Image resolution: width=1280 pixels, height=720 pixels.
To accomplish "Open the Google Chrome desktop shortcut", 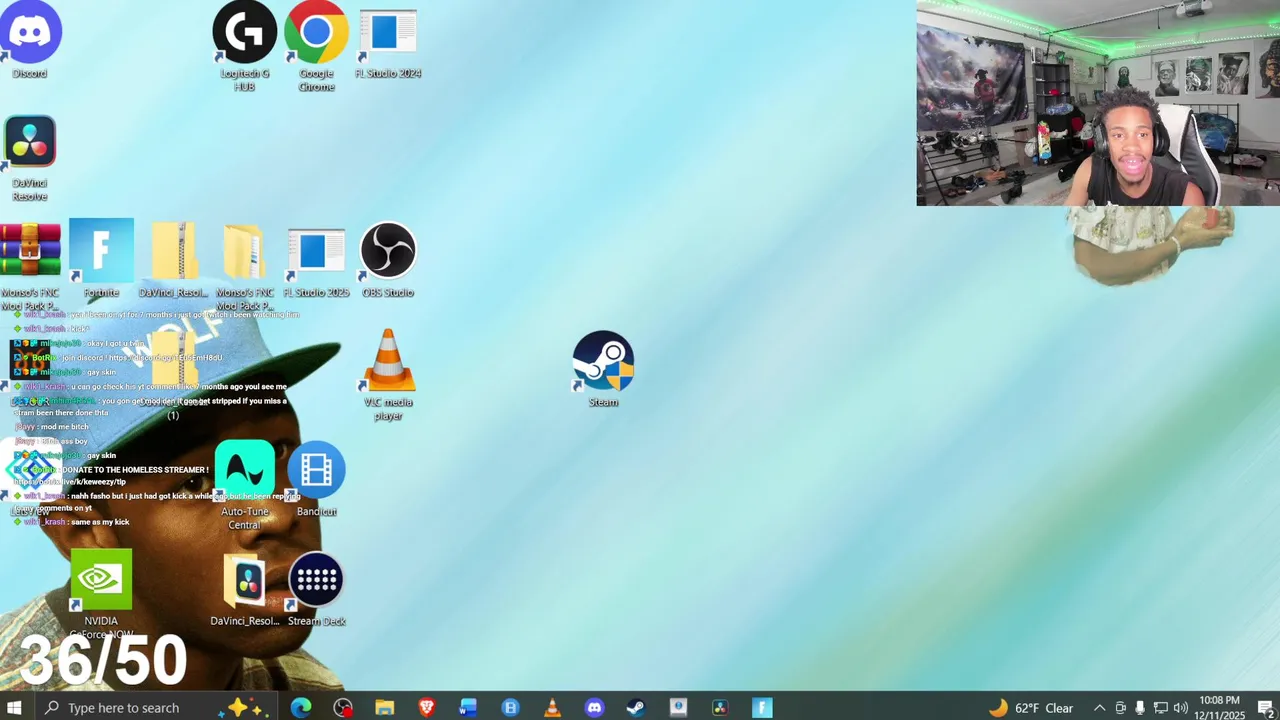I will (x=316, y=46).
